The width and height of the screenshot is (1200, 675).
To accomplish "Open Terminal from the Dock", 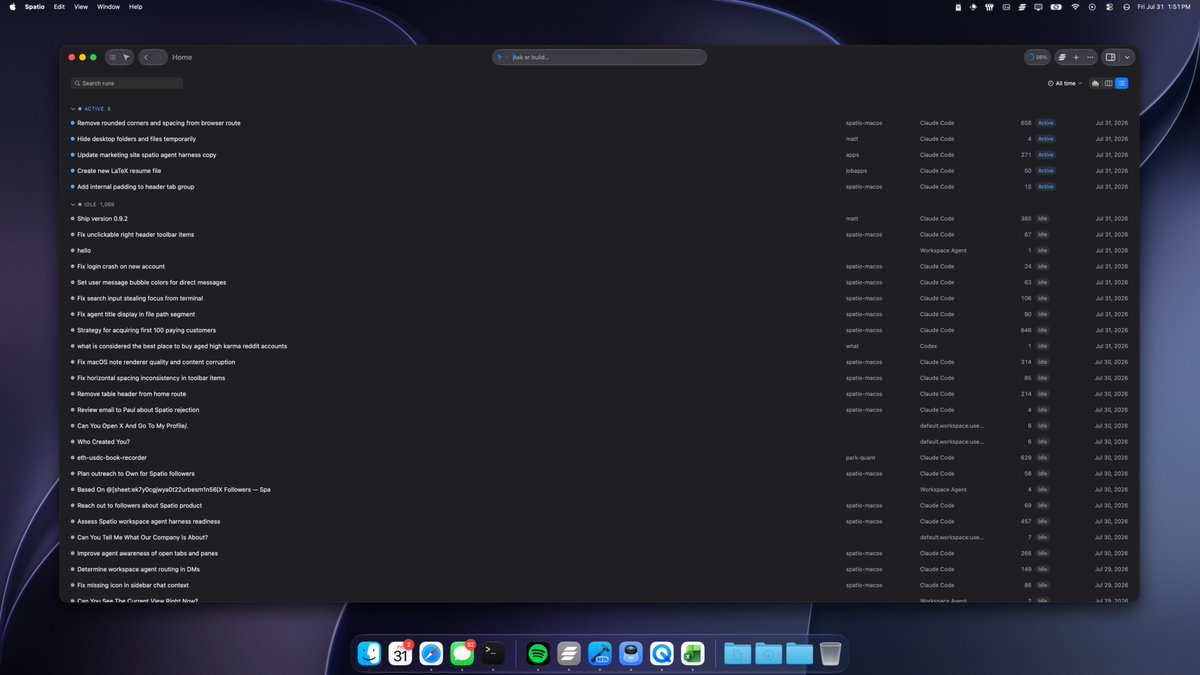I will tap(492, 653).
